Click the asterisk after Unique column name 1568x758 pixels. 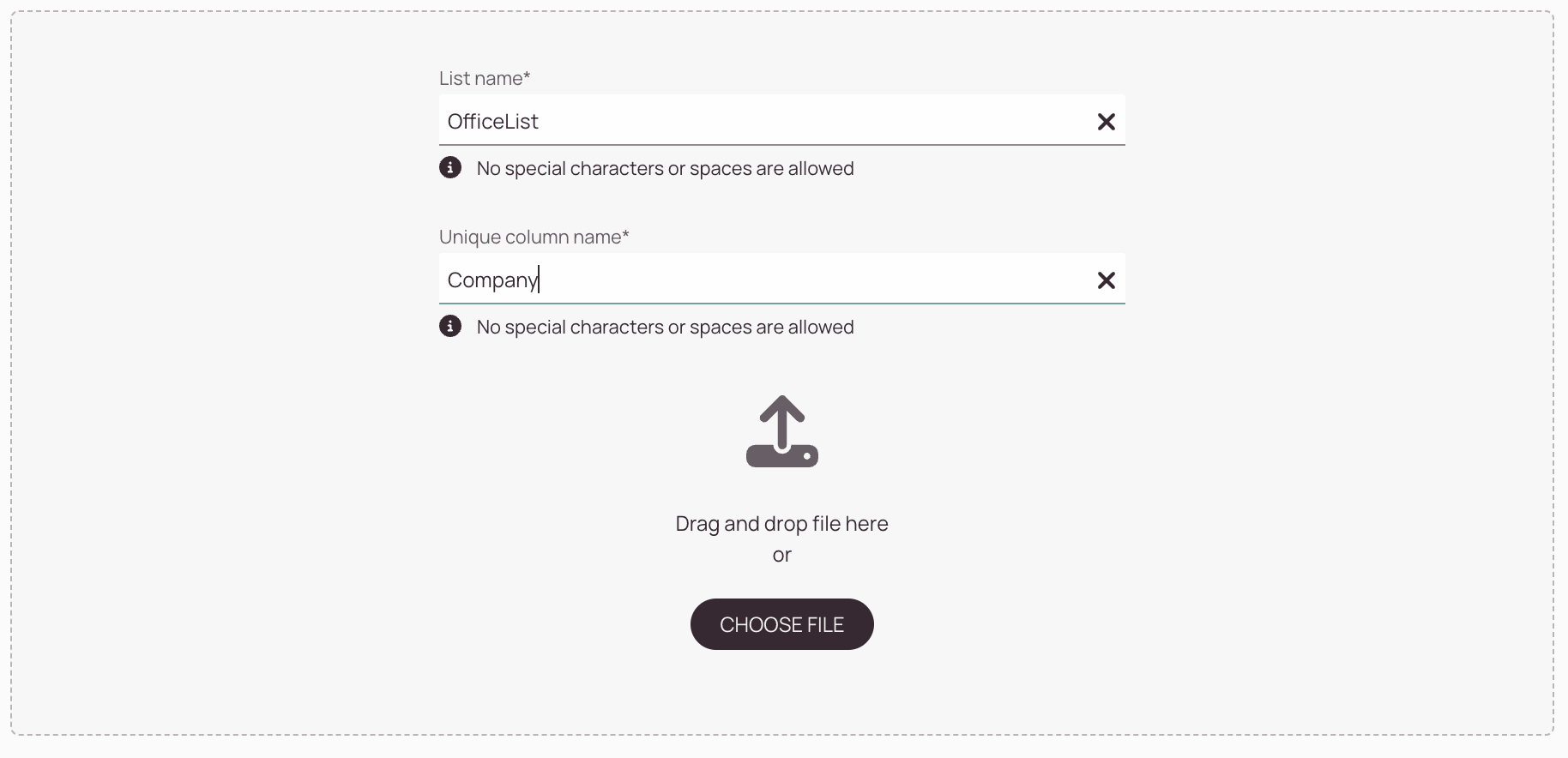(625, 233)
